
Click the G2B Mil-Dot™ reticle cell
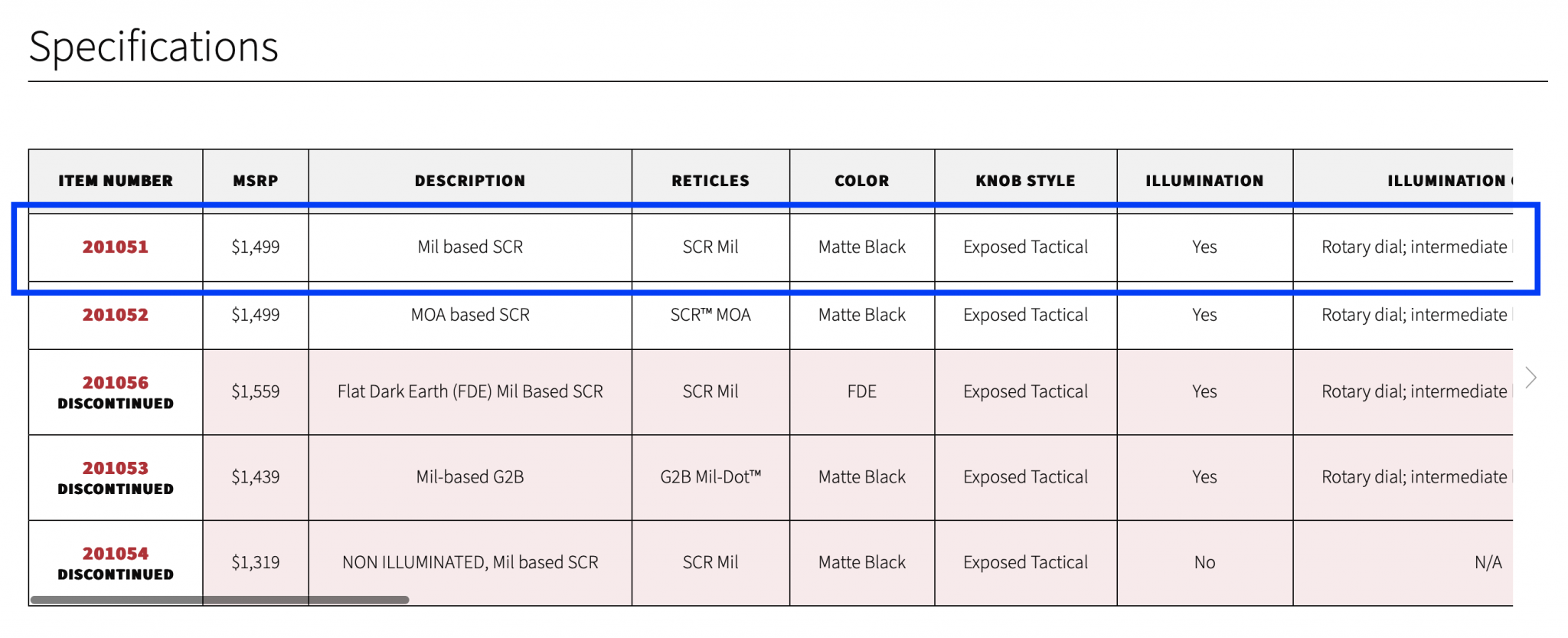click(x=710, y=477)
